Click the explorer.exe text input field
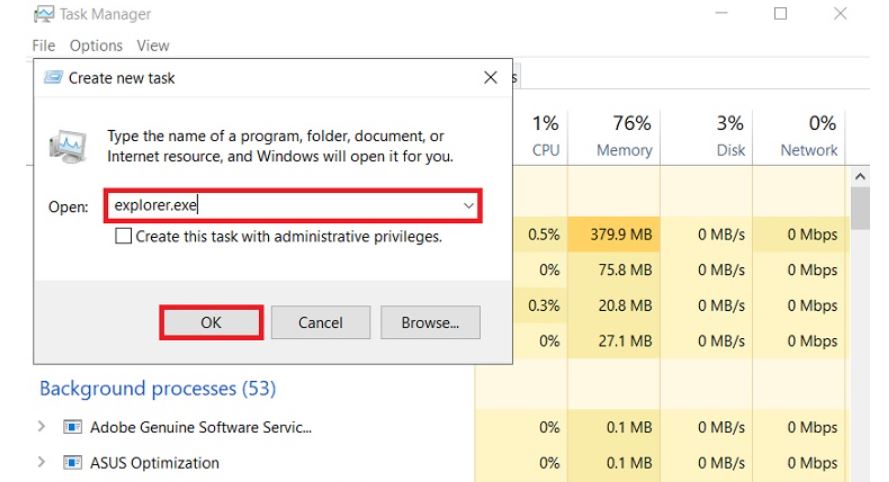Viewport: 889px width, 482px height. (x=285, y=205)
